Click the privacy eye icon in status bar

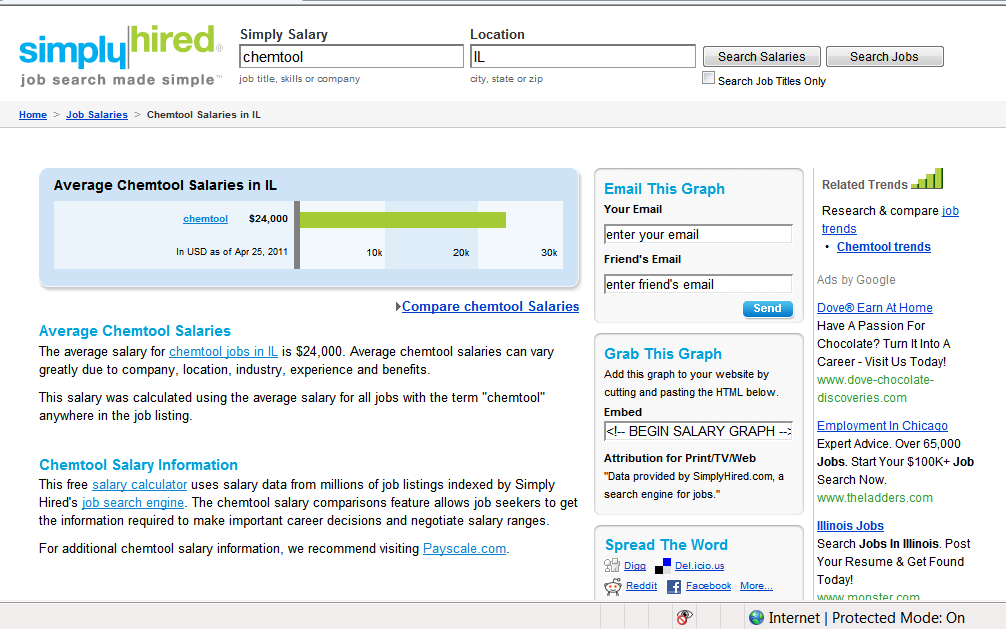point(685,617)
